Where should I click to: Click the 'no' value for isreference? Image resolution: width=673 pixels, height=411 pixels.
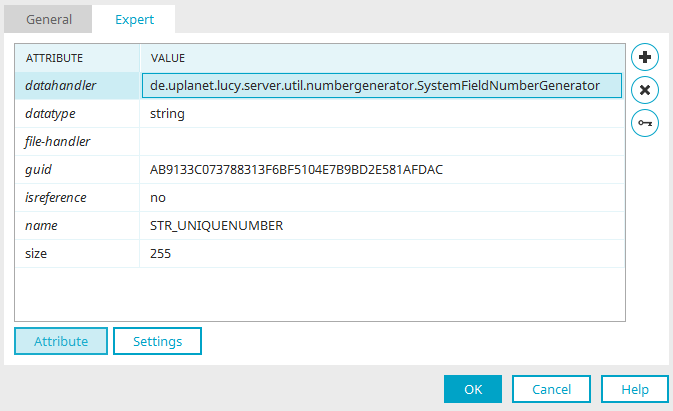(x=382, y=197)
